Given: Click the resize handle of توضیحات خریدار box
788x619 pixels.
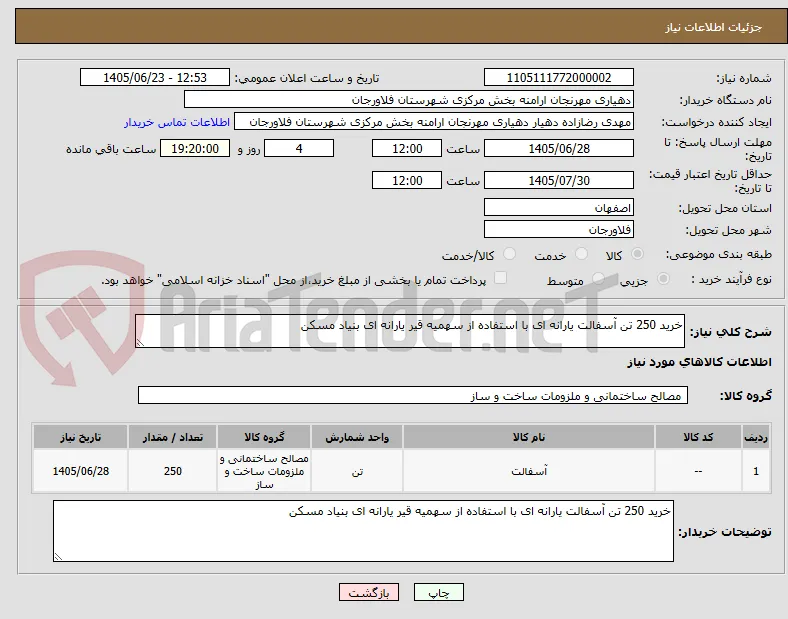Looking at the screenshot, I should pos(58,557).
